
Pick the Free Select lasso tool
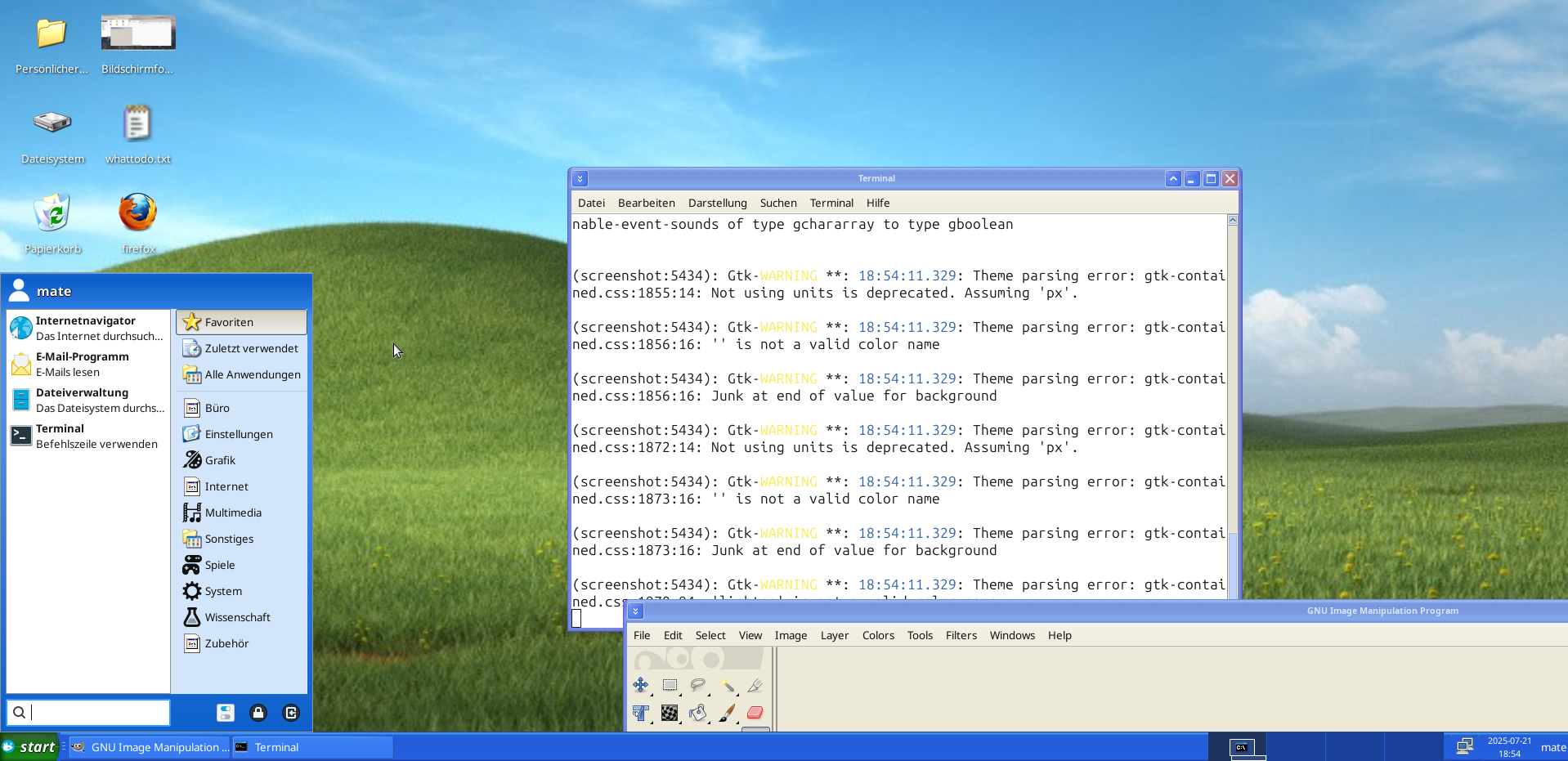(x=698, y=685)
